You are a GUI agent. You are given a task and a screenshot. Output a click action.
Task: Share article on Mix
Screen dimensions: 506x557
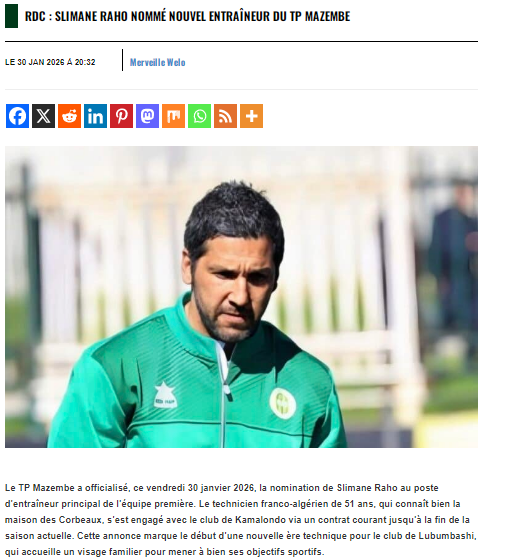coord(173,116)
